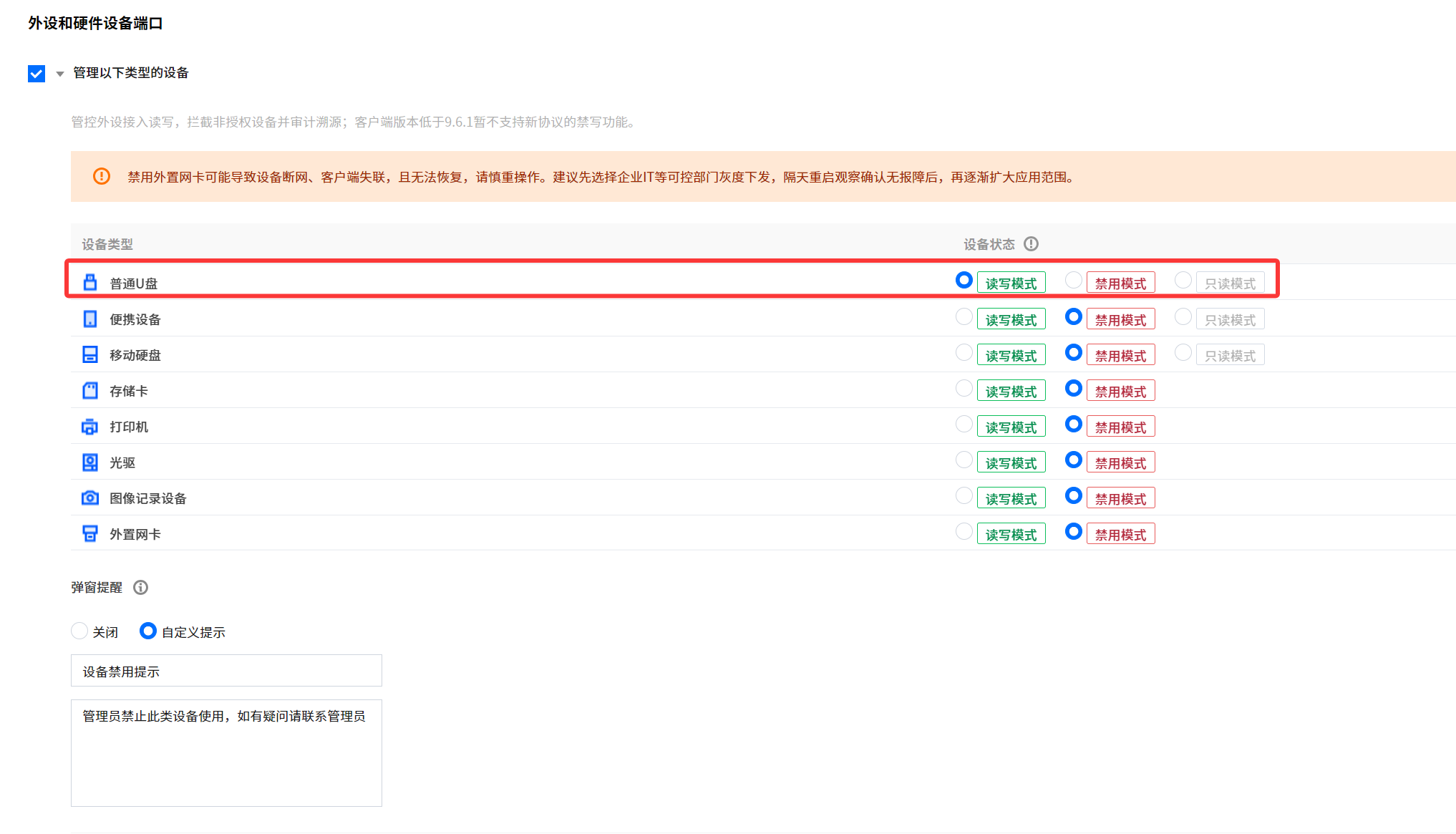
Task: Collapse the 管理以下类型的设备 section arrow
Action: coord(60,74)
